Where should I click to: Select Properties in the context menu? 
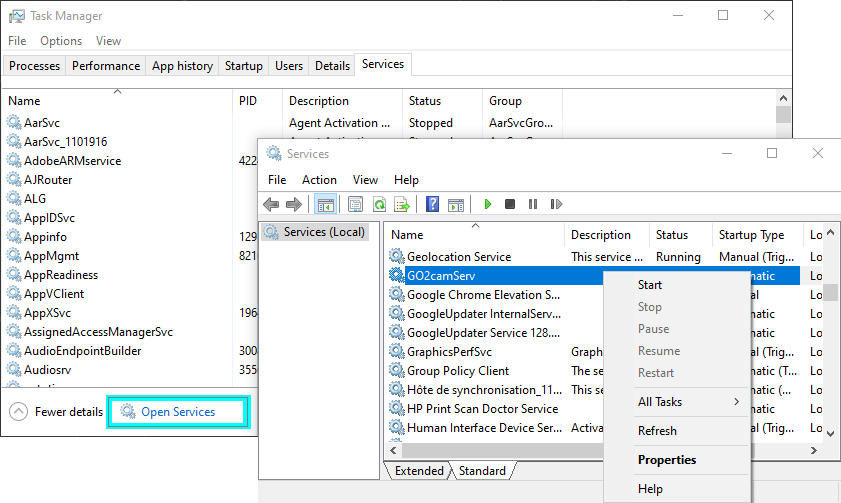tap(667, 460)
